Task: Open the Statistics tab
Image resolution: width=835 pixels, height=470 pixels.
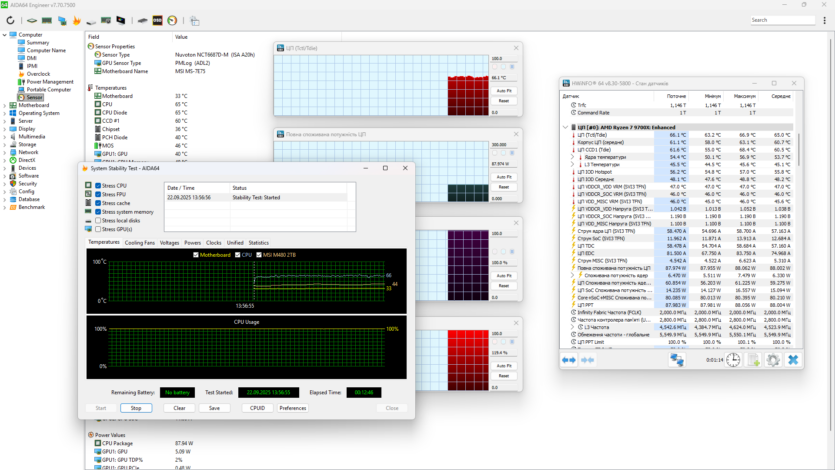Action: (x=258, y=242)
